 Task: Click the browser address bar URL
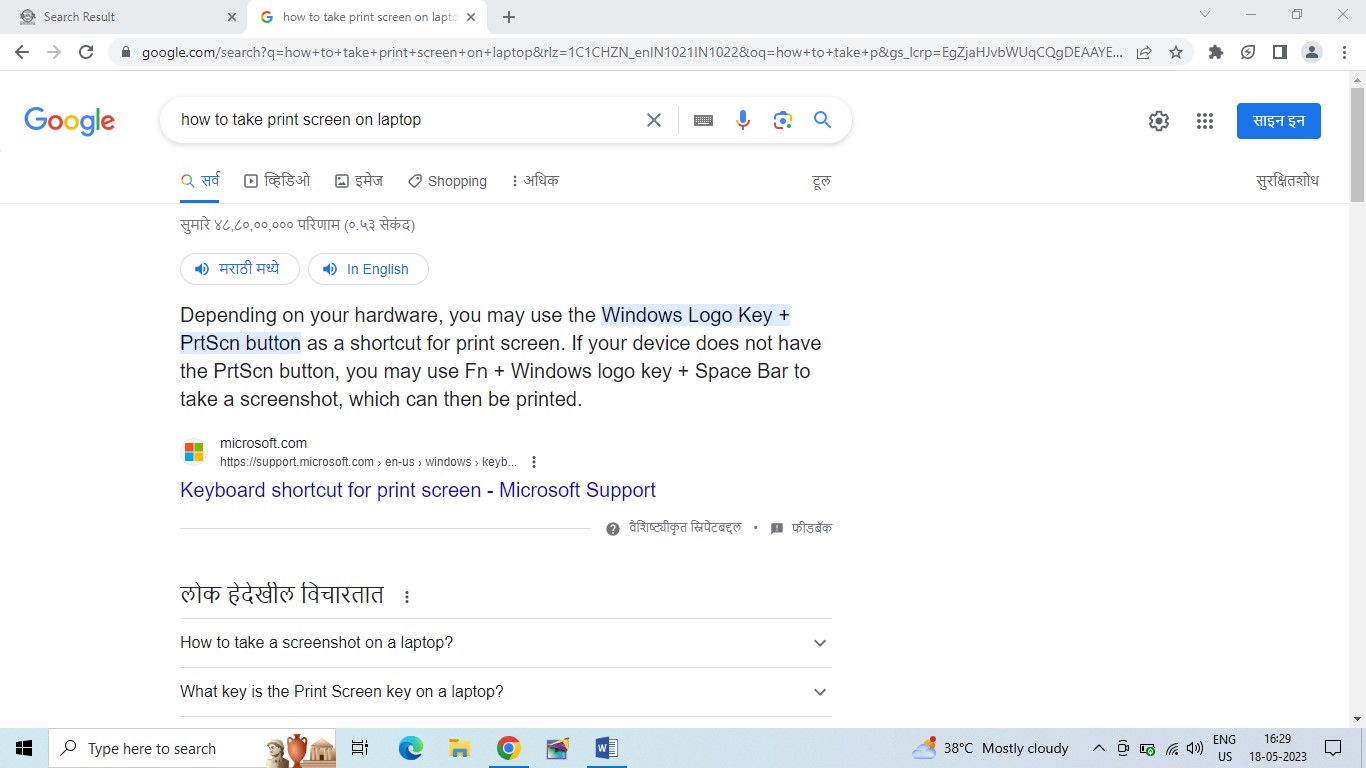click(632, 52)
